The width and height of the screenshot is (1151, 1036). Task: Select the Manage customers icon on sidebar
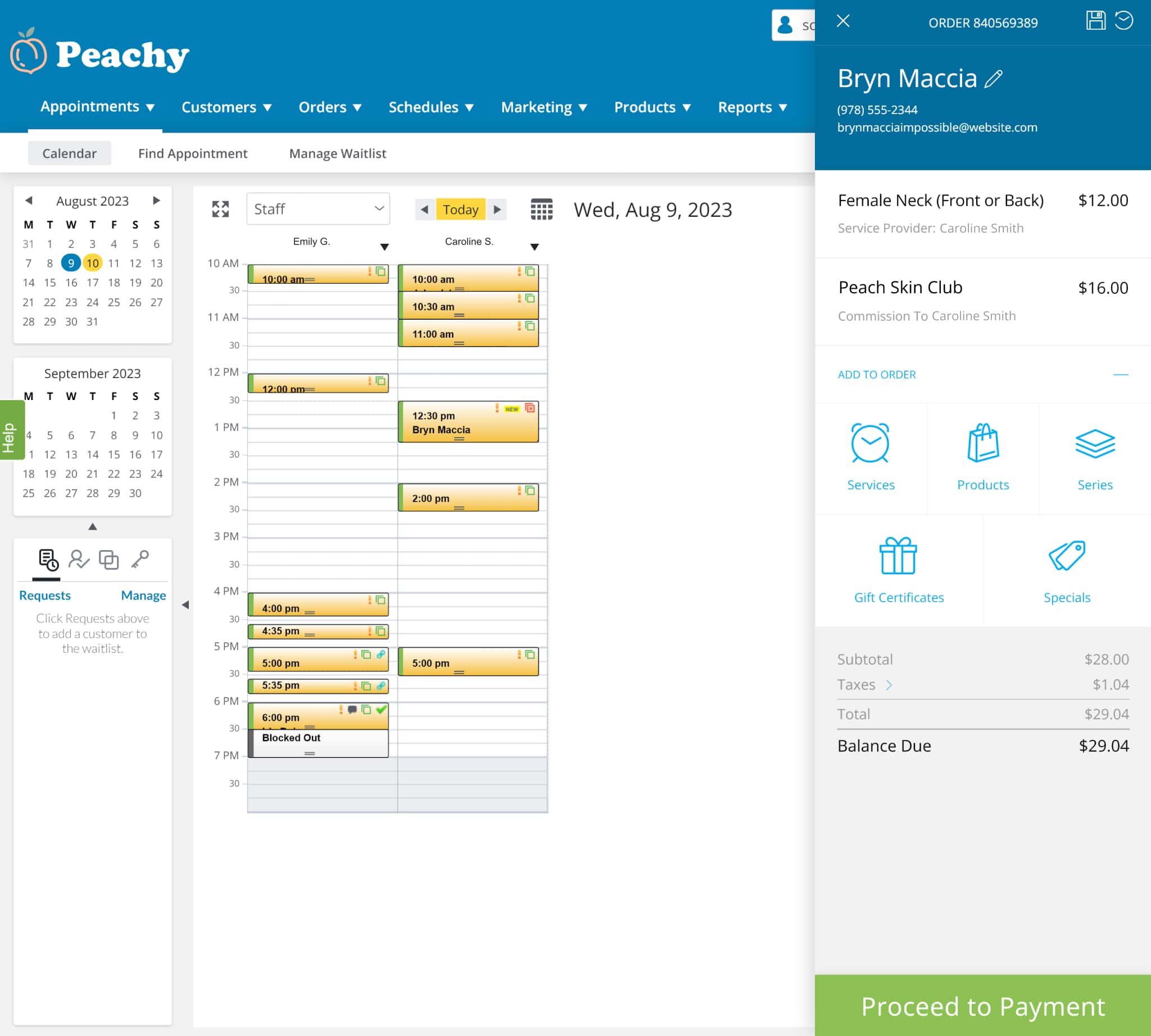(79, 559)
